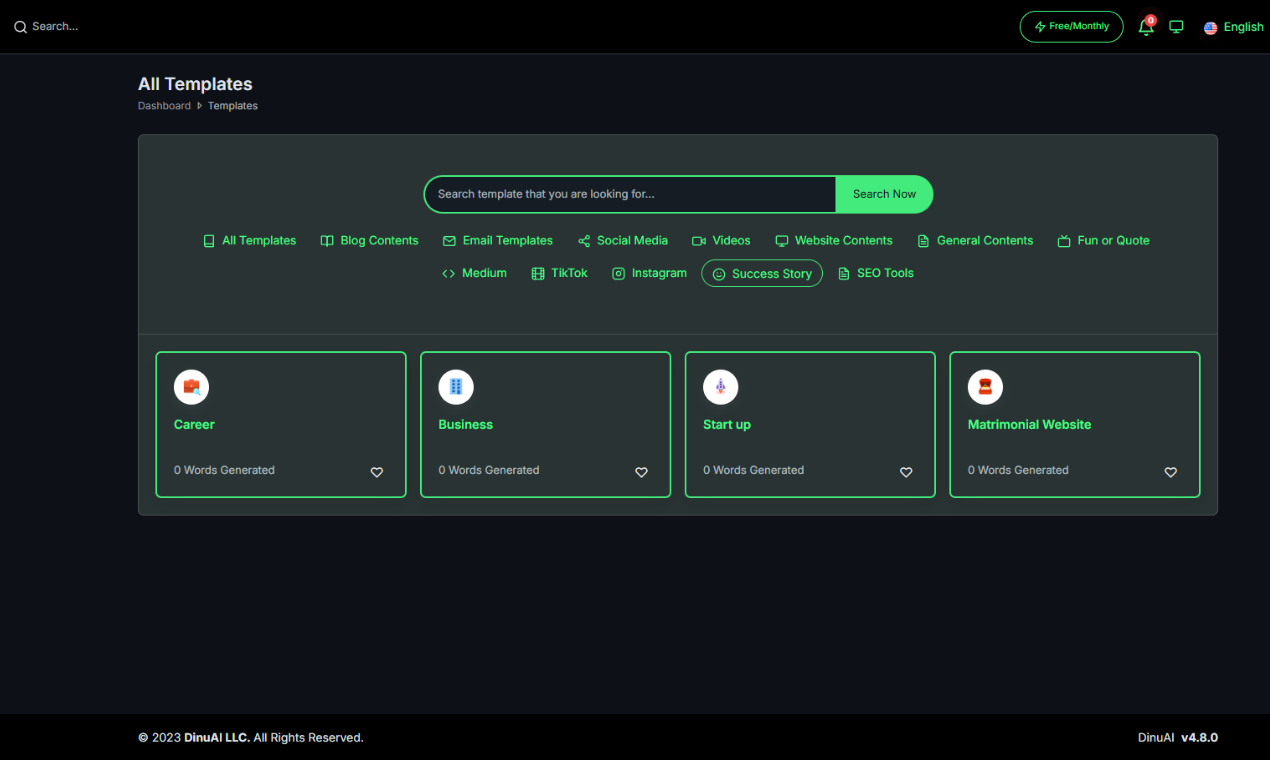
Task: Favorite the Career template with the heart
Action: (x=377, y=472)
